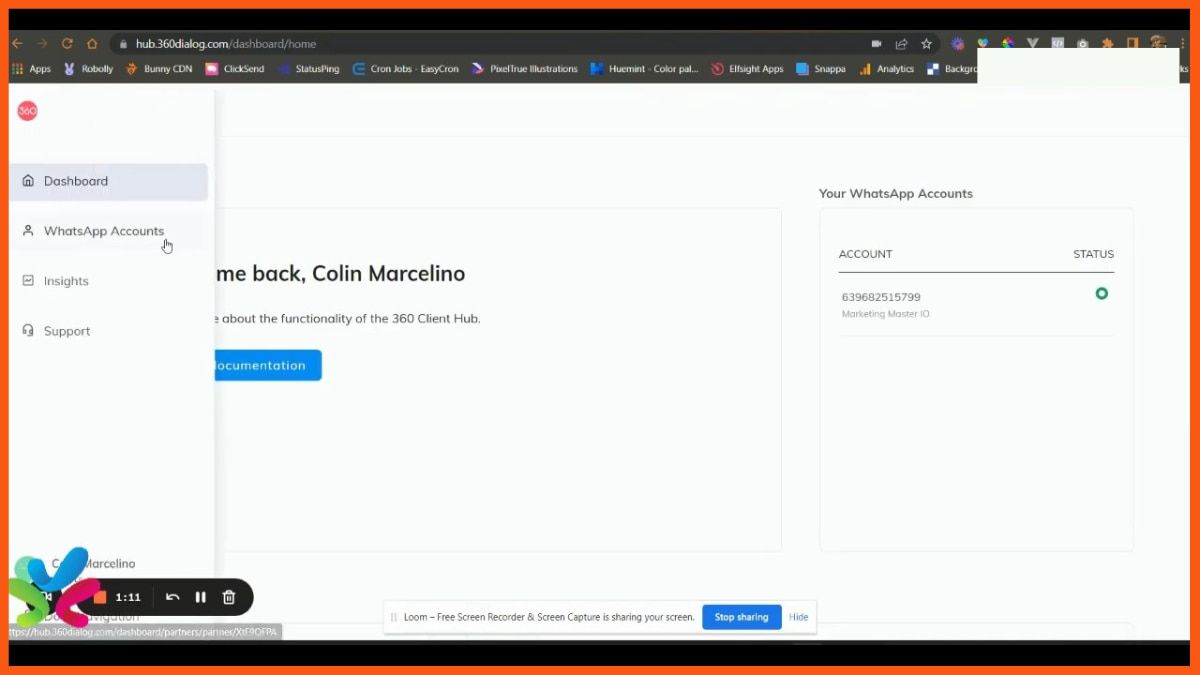1200x675 pixels.
Task: Select WhatsApp Accounts in the sidebar
Action: [x=103, y=230]
